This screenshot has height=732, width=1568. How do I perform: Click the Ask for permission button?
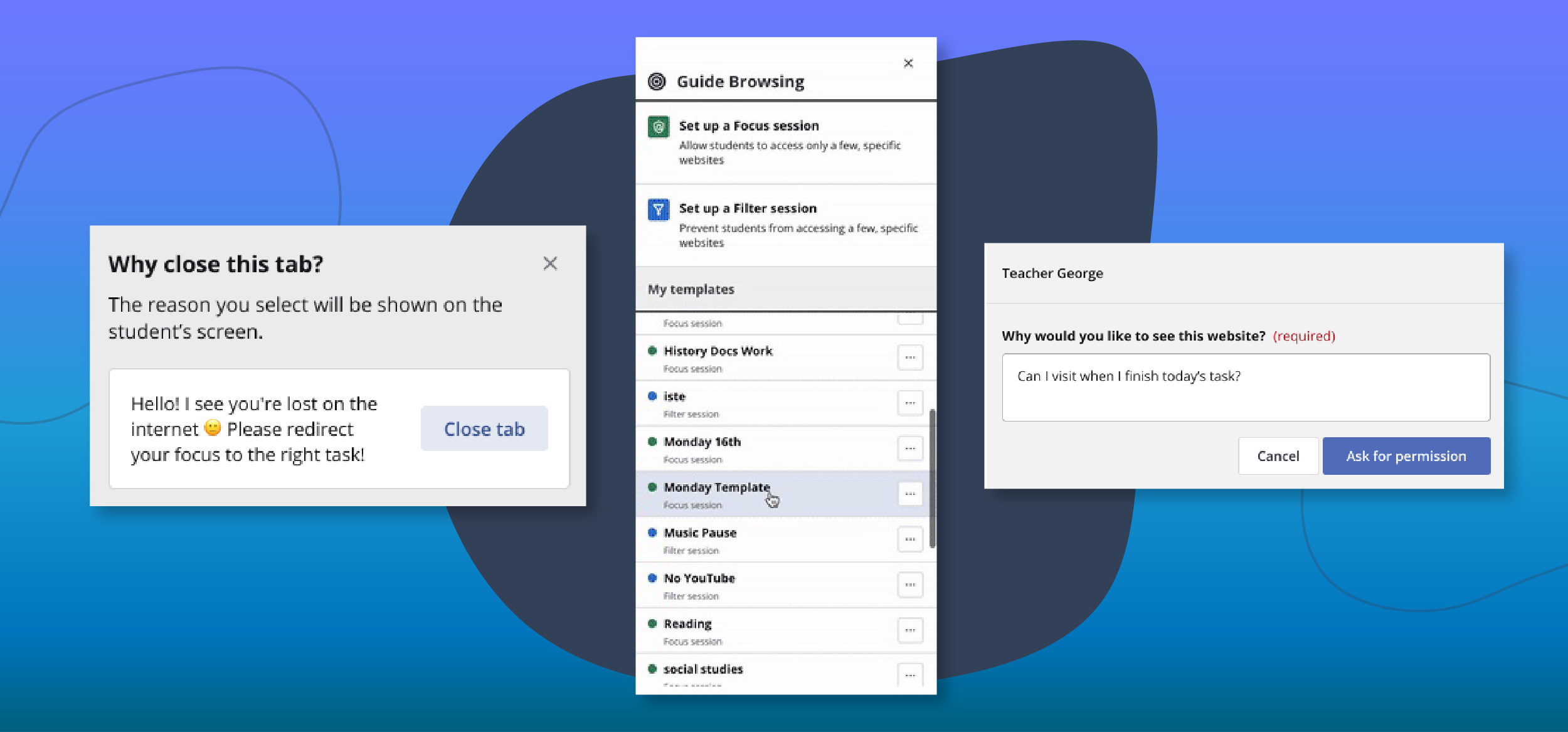1406,456
